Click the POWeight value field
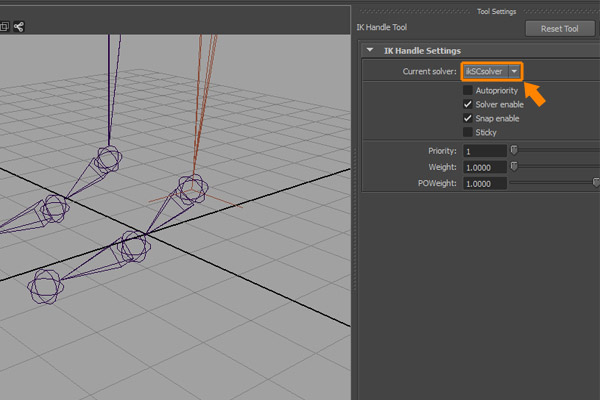The height and width of the screenshot is (400, 600). (x=484, y=184)
